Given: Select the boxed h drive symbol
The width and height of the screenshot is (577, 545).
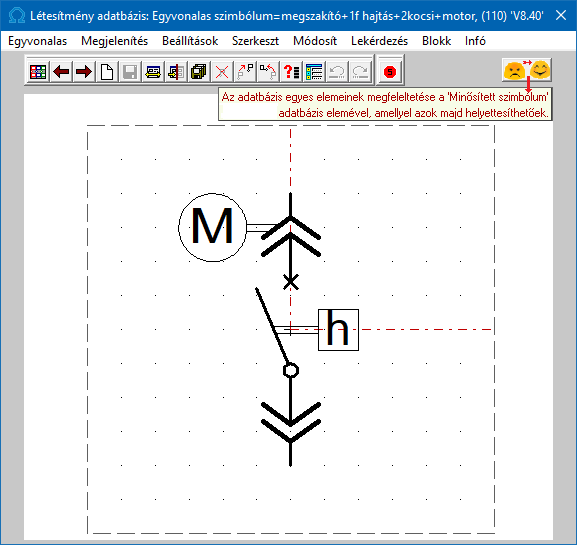Looking at the screenshot, I should click(x=338, y=330).
